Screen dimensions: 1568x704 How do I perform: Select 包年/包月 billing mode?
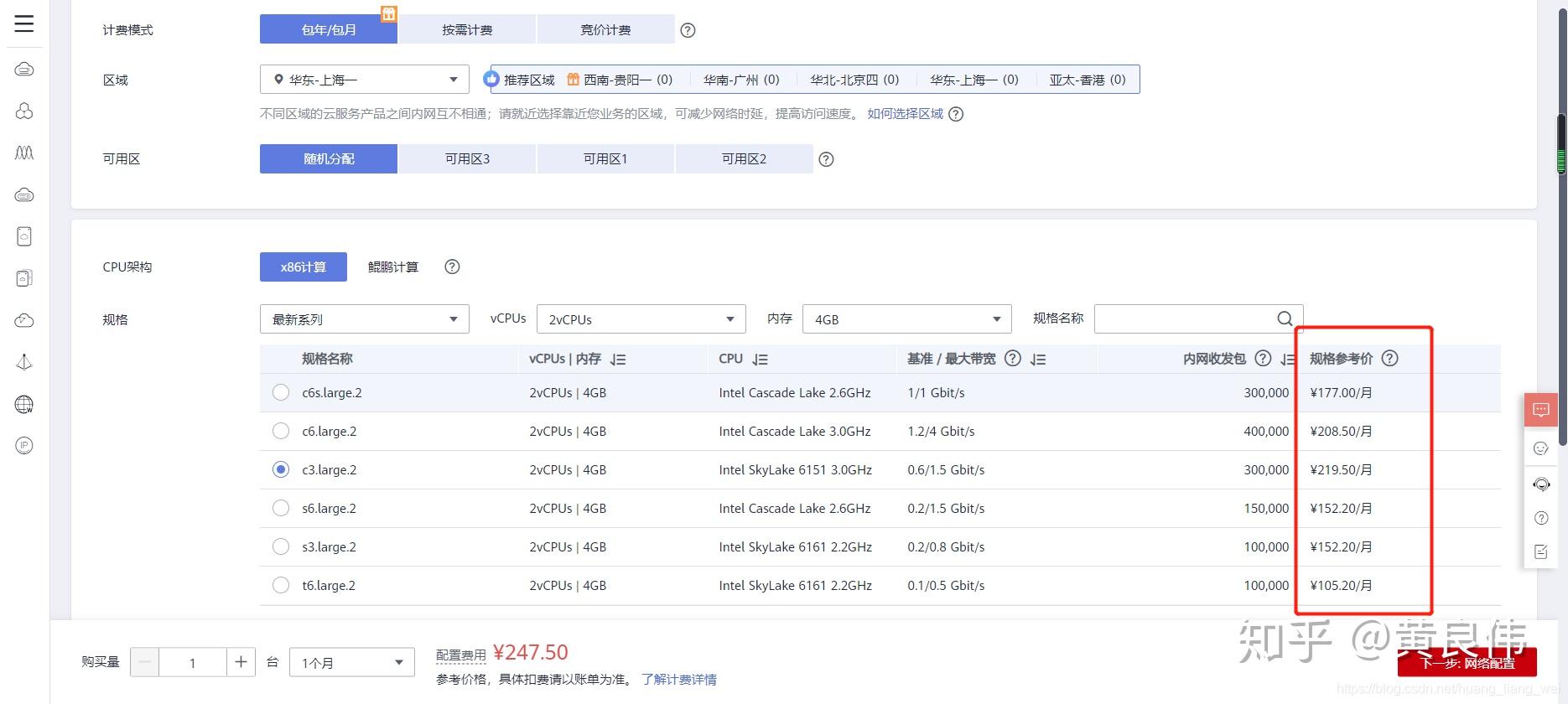click(x=329, y=29)
